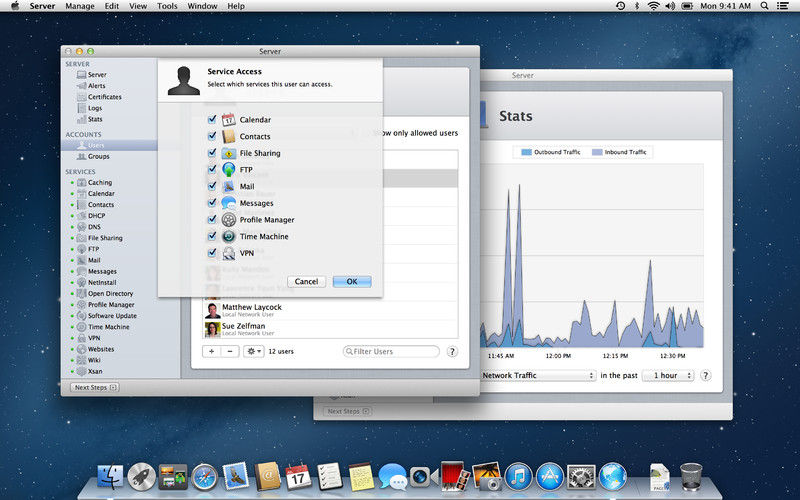
Task: Select user Matthew Laycock
Action: click(330, 310)
